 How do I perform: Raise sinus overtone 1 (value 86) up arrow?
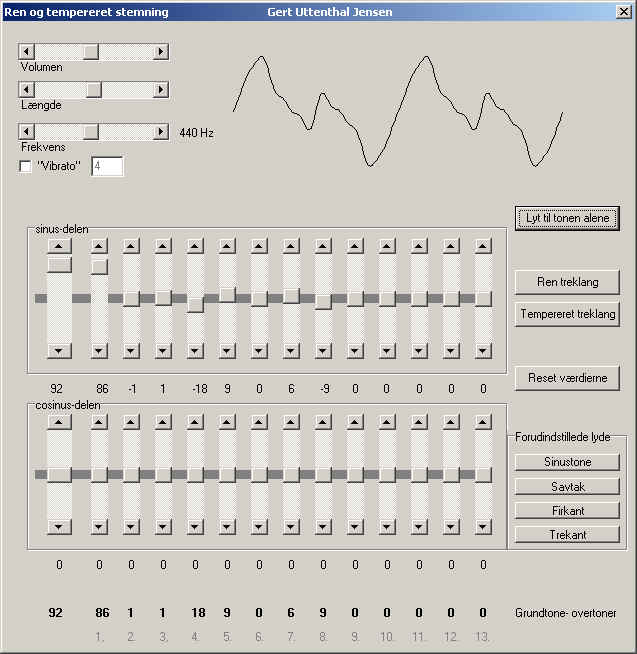[x=99, y=246]
